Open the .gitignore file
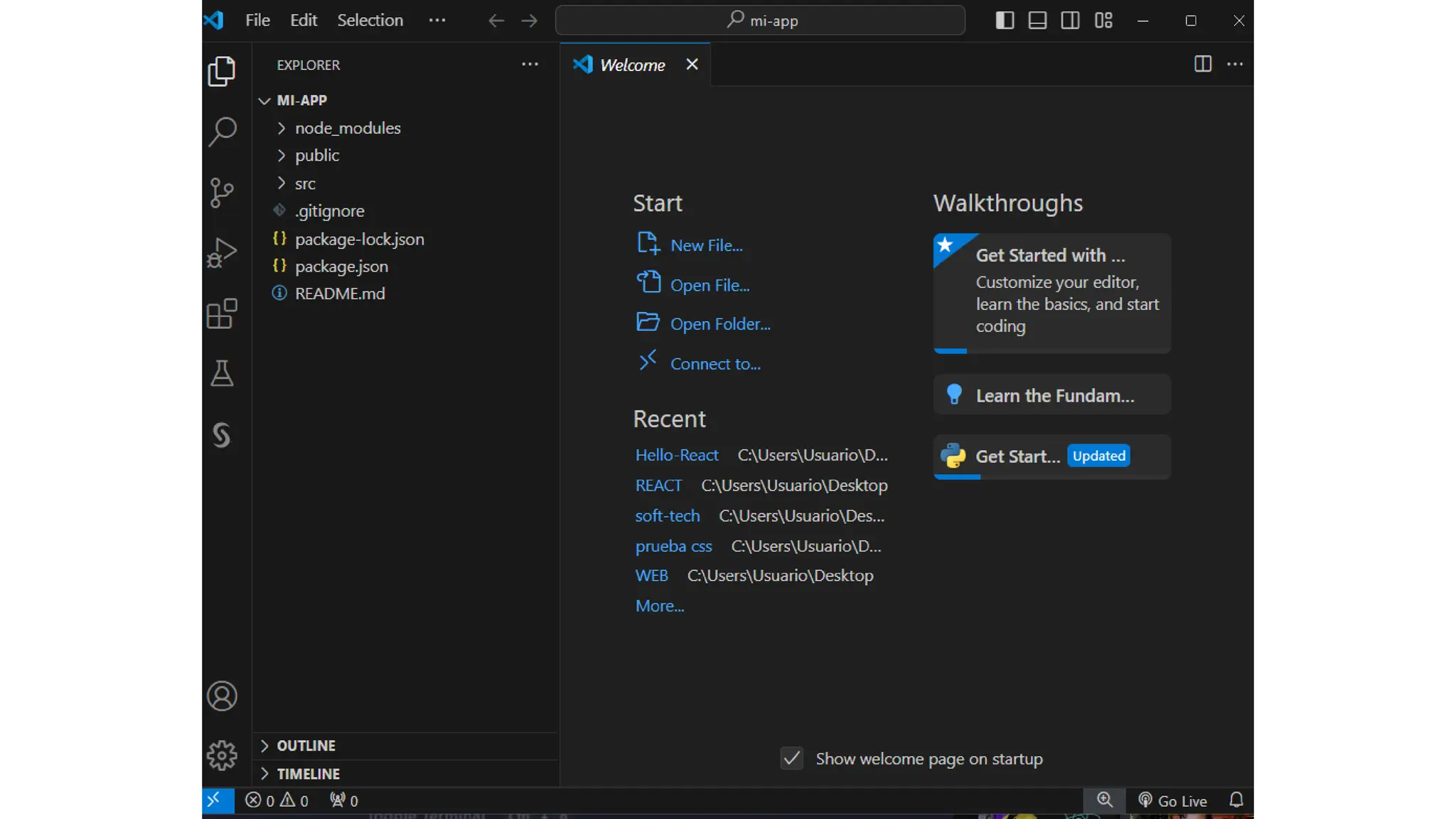Viewport: 1456px width, 819px height. click(x=405, y=211)
